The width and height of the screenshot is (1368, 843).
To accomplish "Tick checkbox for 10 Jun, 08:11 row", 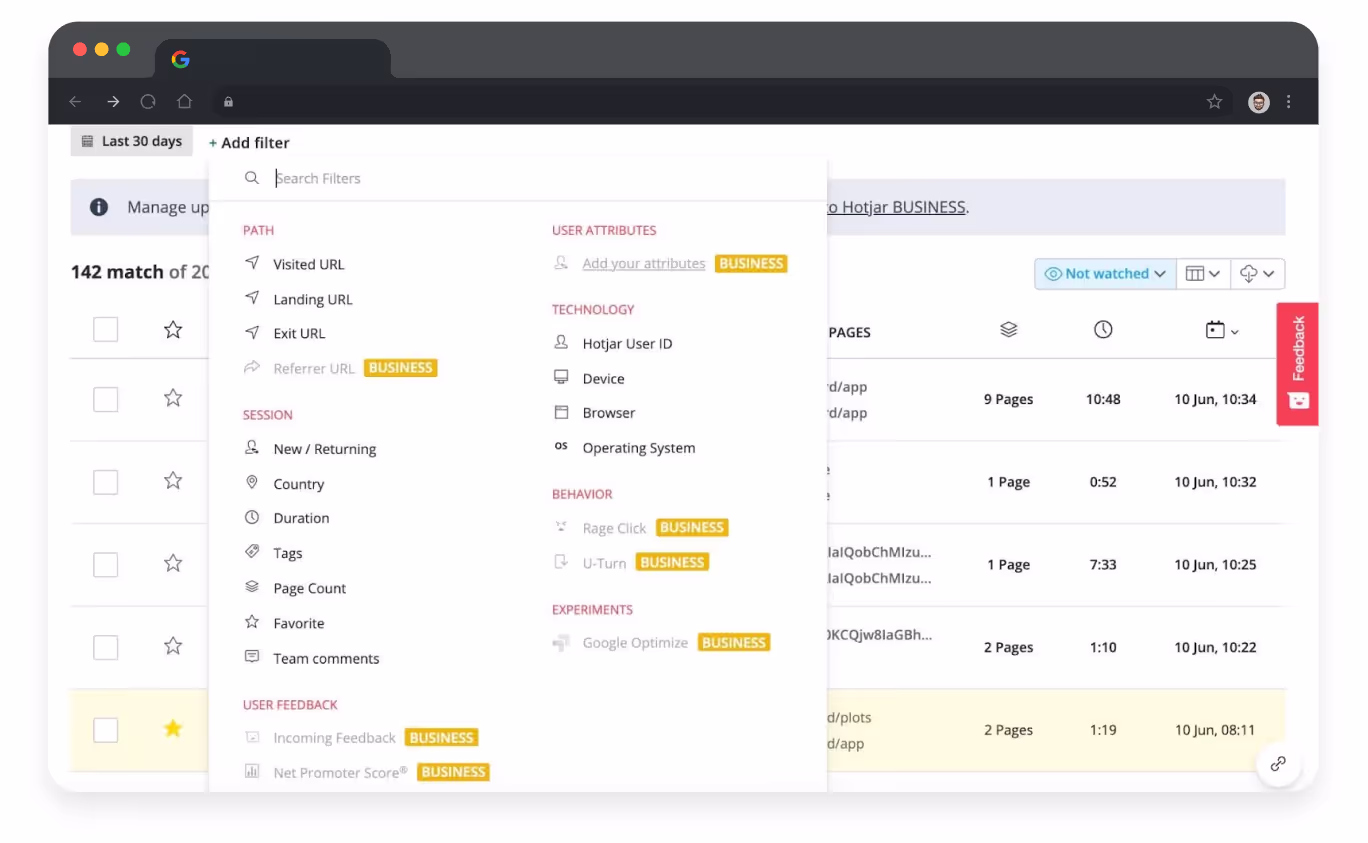I will 106,731.
